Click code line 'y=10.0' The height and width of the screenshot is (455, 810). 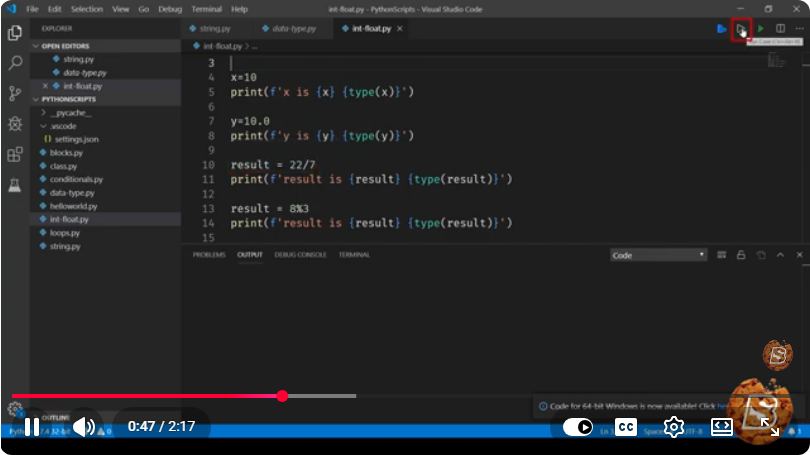[x=250, y=121]
